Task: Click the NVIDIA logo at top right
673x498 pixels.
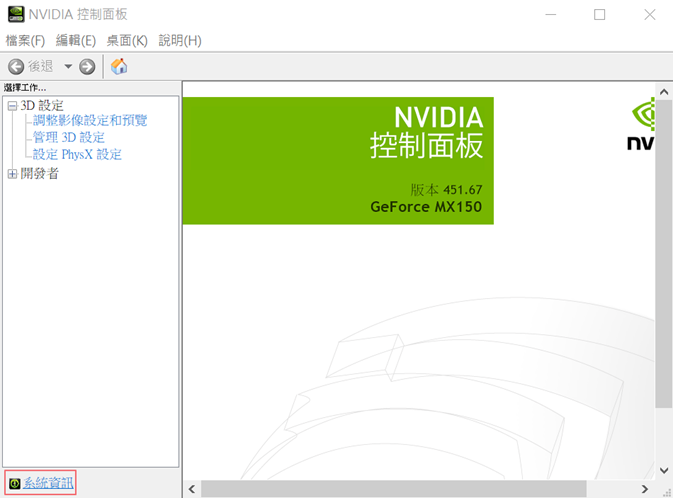Action: click(642, 124)
